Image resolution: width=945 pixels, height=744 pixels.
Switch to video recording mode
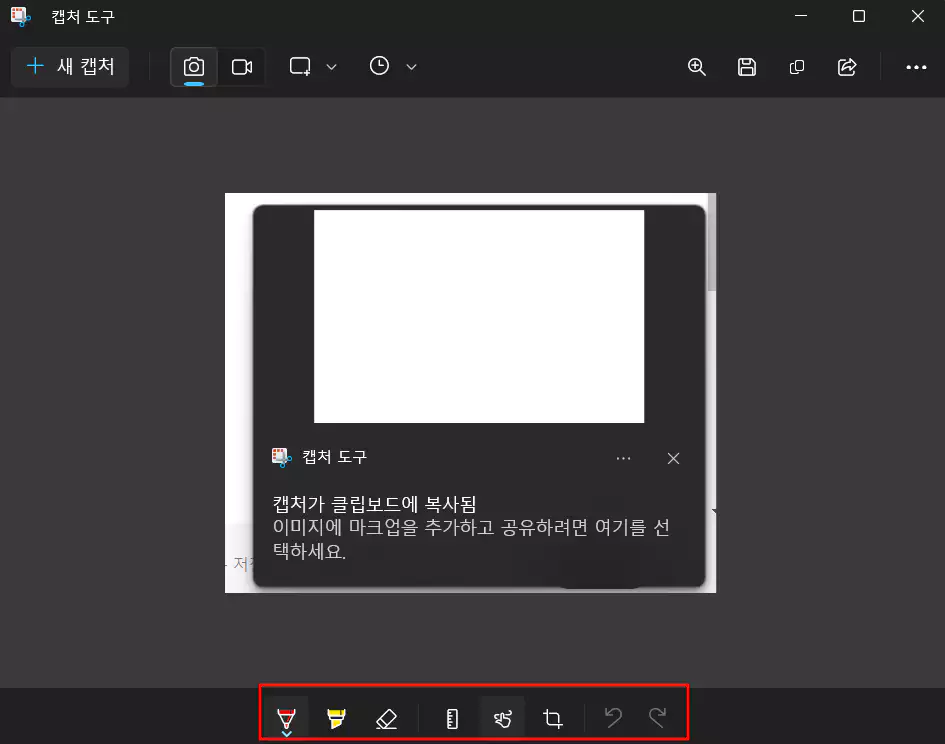[240, 66]
